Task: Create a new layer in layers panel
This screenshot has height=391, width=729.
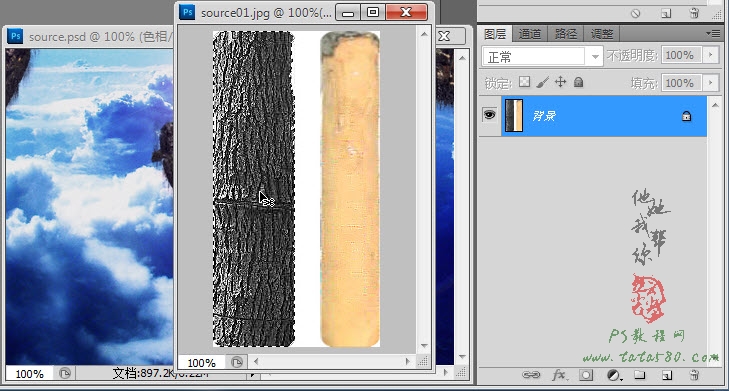Action: [667, 375]
